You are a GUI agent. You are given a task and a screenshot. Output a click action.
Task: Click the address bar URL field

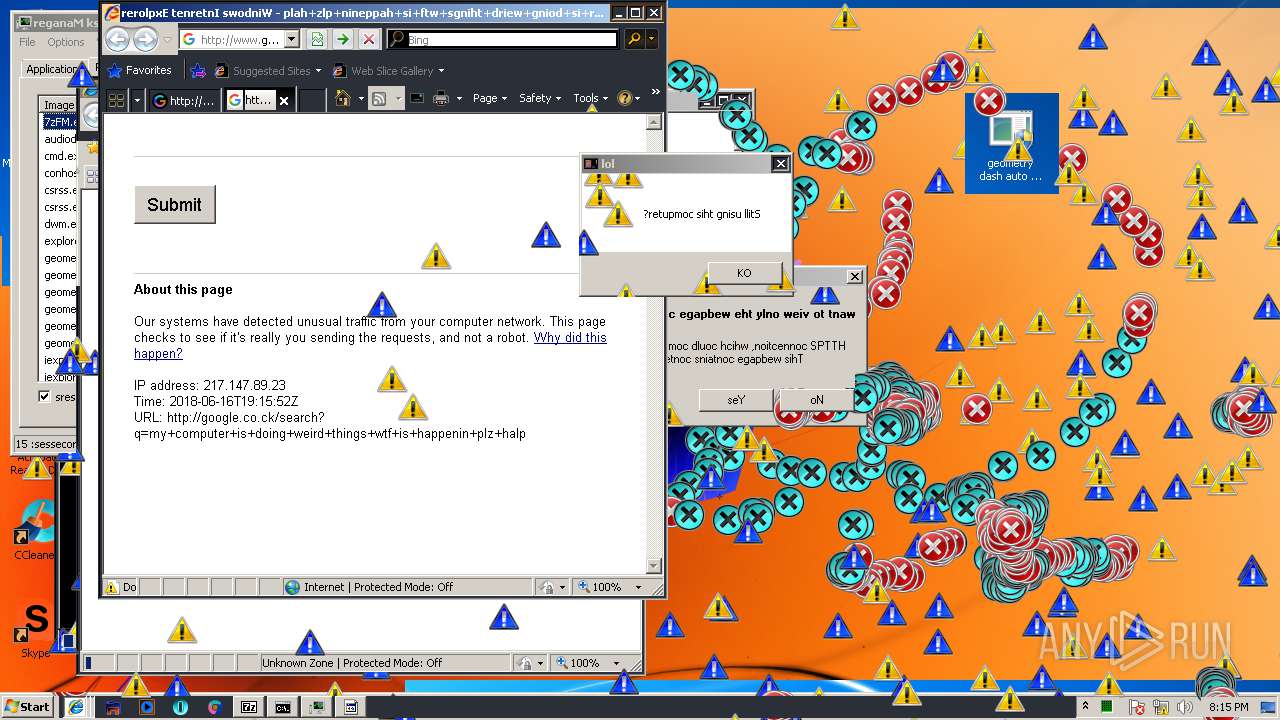pos(233,40)
